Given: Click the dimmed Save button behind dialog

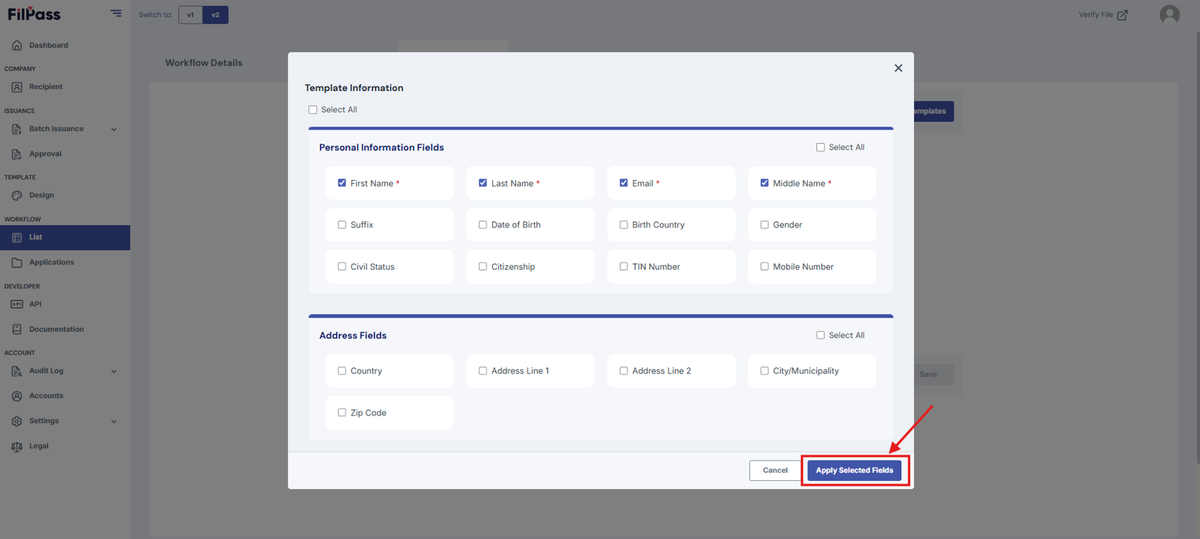Looking at the screenshot, I should pyautogui.click(x=932, y=375).
